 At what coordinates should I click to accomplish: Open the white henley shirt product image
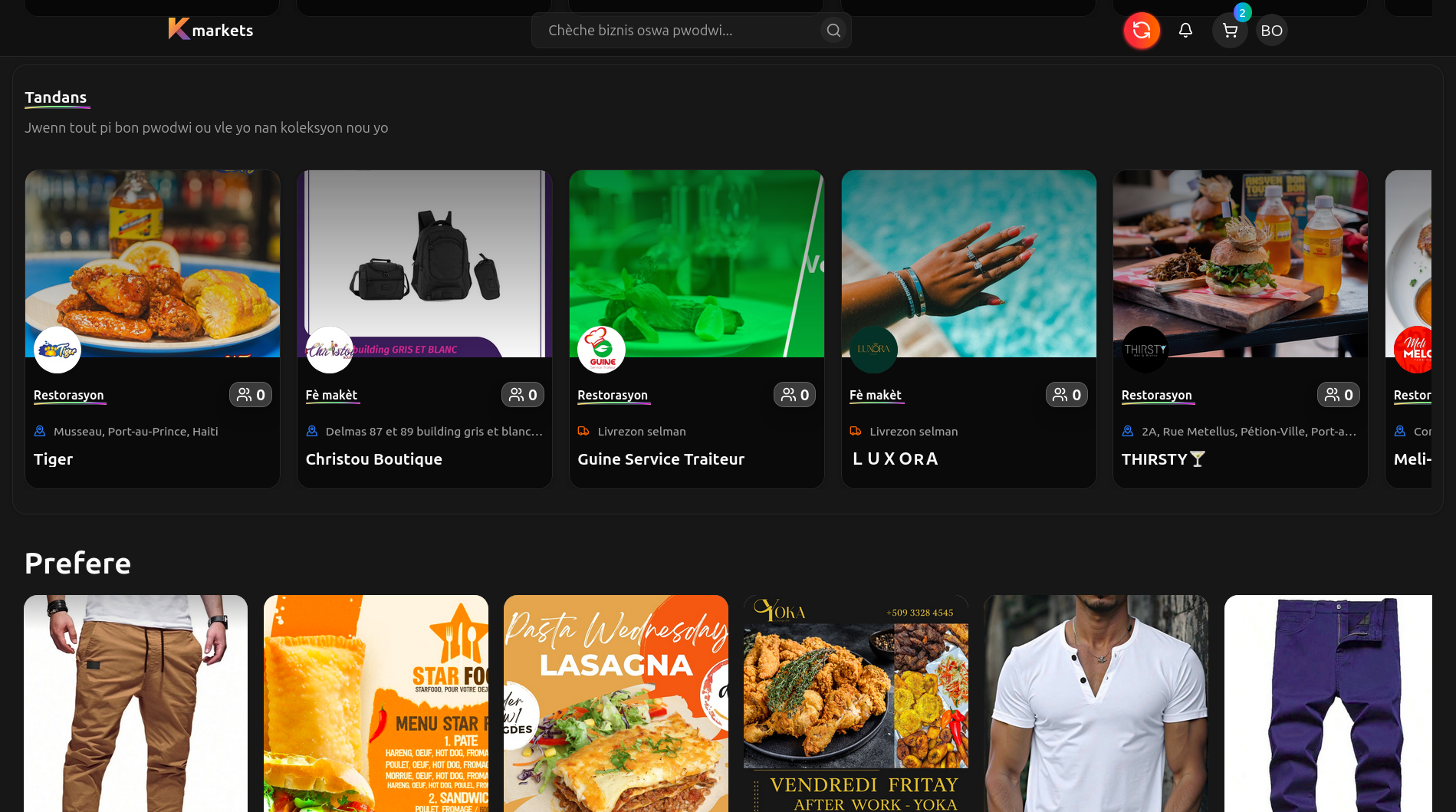(1096, 704)
